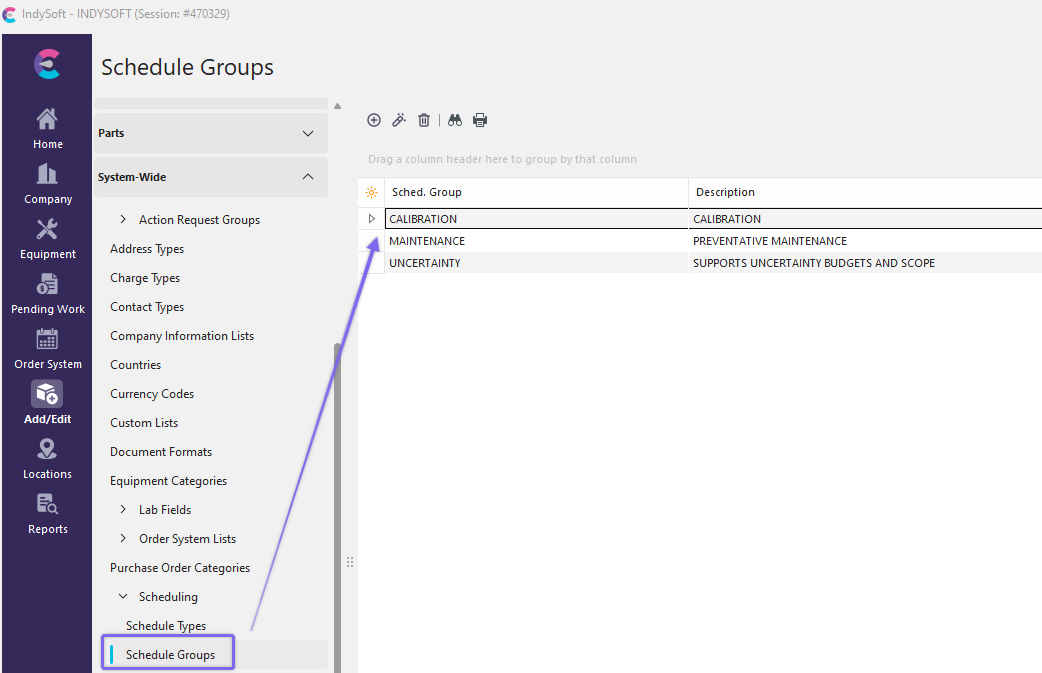Screen dimensions: 1042x673
Task: Go to Pending Work in sidebar
Action: (x=47, y=293)
